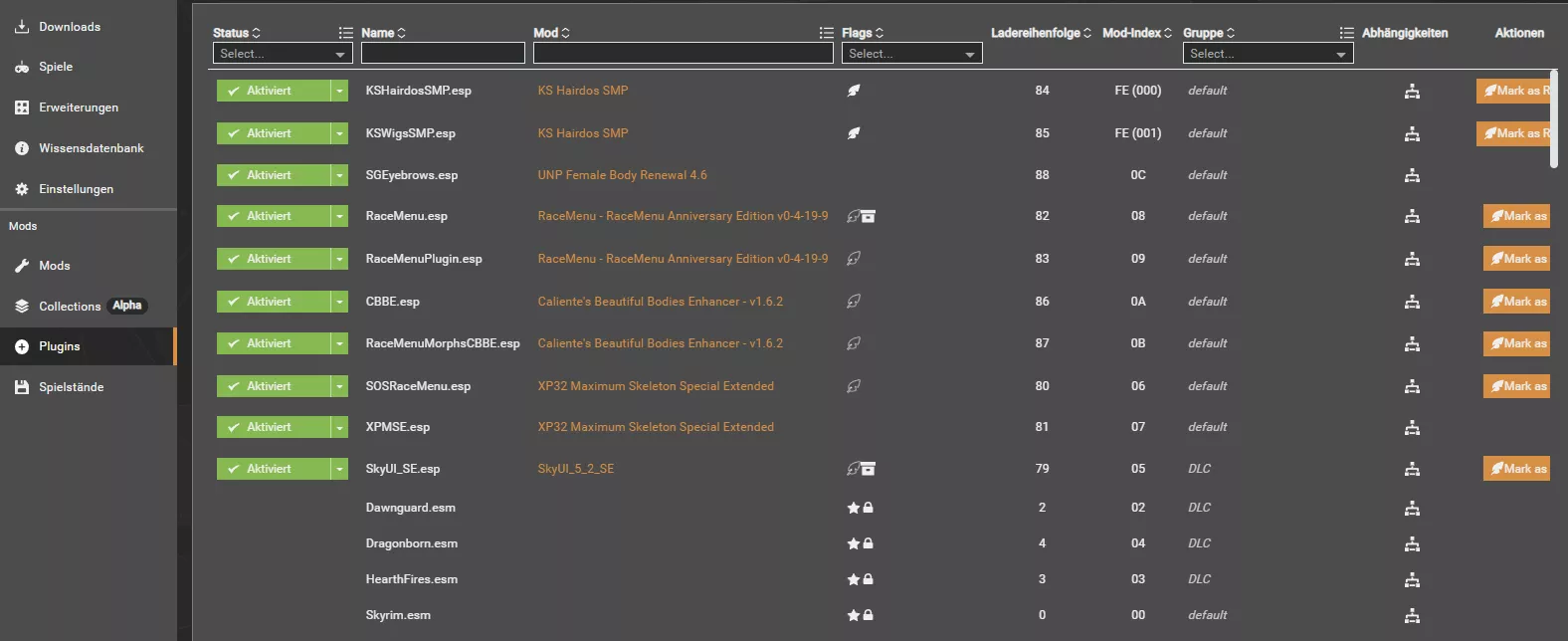Screen dimensions: 1568x641
Task: Click the Mod filter input field
Action: point(684,54)
